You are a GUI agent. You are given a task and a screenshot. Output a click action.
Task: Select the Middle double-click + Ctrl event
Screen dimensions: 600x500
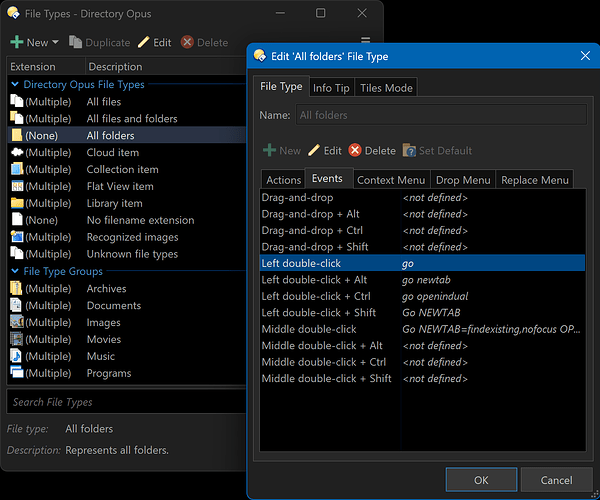pos(422,362)
